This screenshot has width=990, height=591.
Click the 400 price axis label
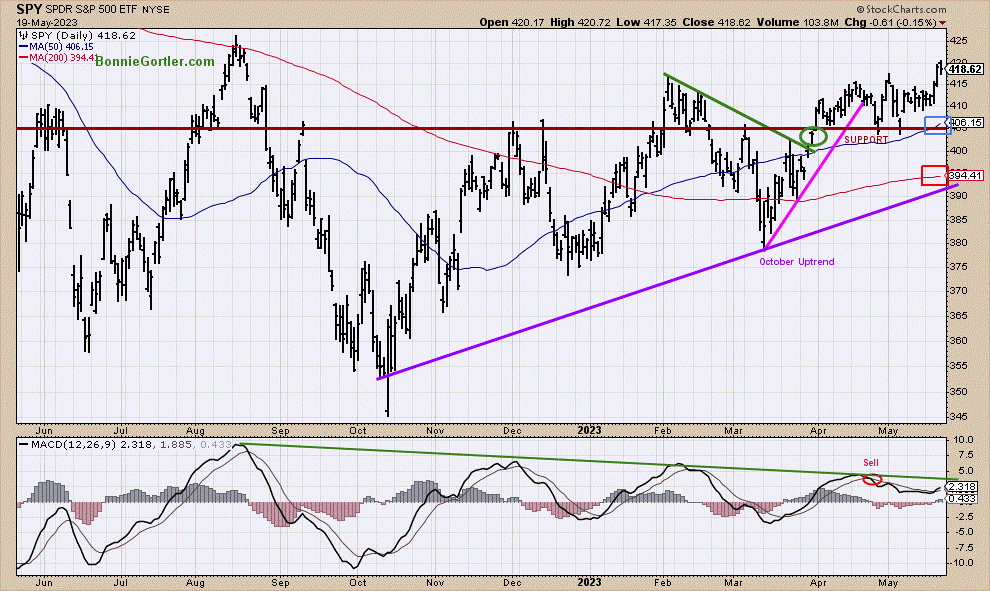958,150
